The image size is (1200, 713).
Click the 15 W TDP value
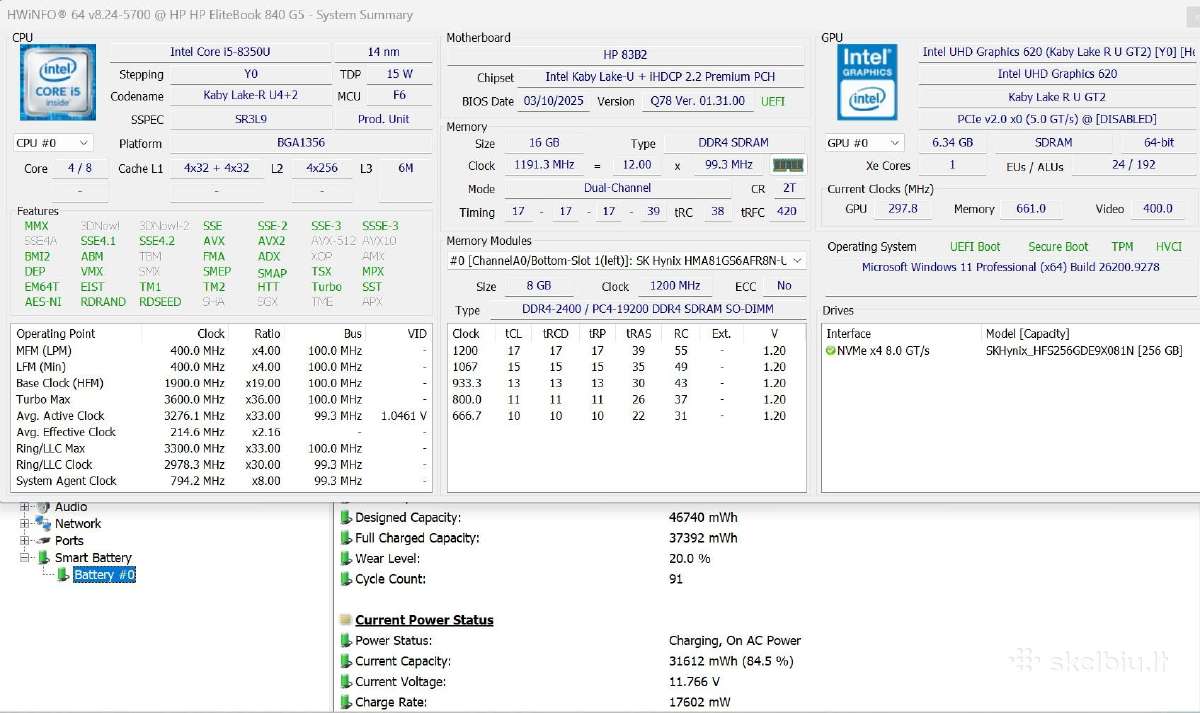click(x=399, y=74)
